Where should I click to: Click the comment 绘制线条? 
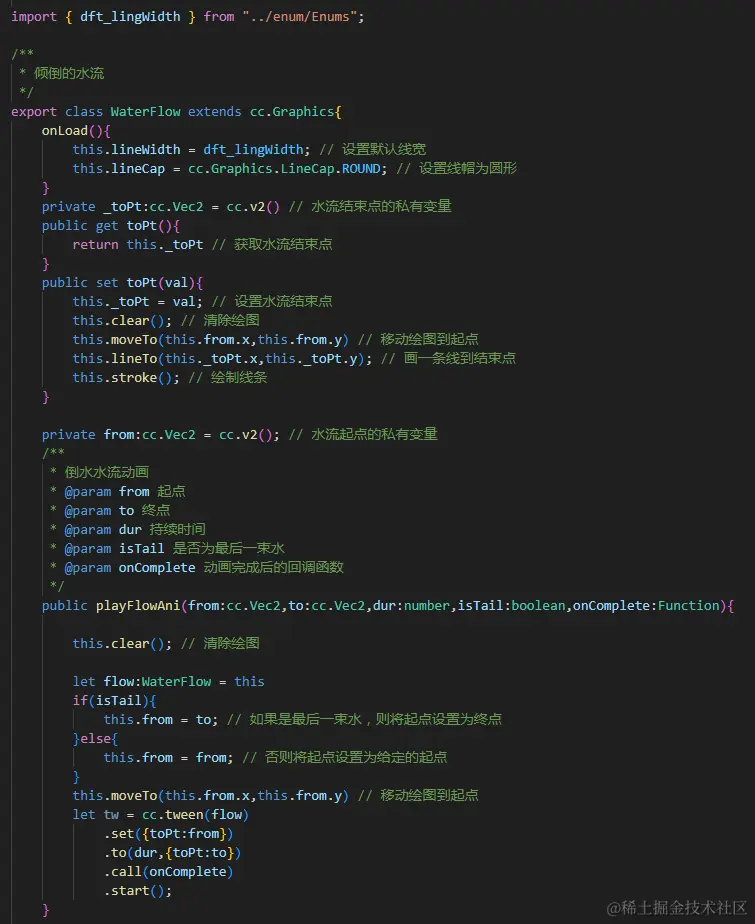[239, 377]
